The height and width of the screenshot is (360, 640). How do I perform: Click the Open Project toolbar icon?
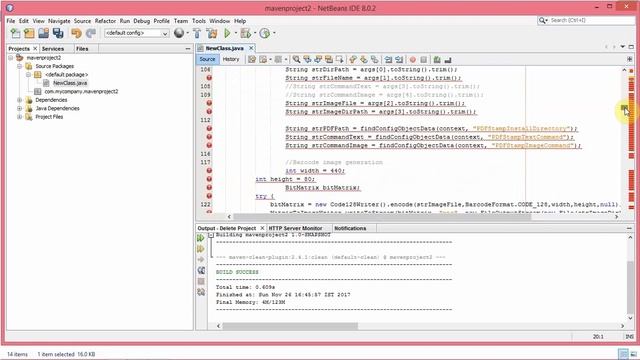[x=44, y=33]
